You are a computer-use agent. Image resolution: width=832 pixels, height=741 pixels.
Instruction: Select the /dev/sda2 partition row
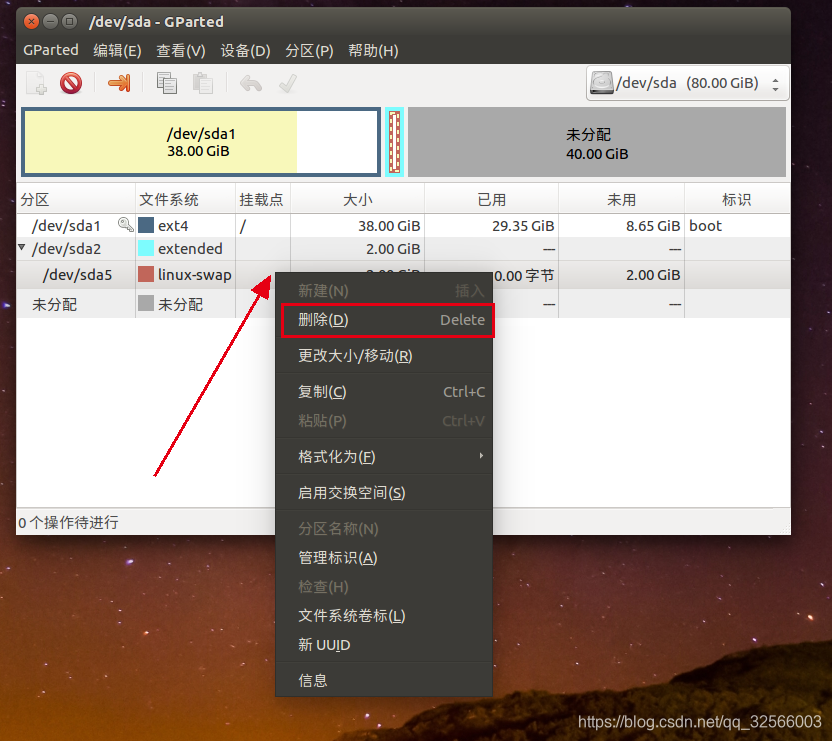tap(403, 248)
